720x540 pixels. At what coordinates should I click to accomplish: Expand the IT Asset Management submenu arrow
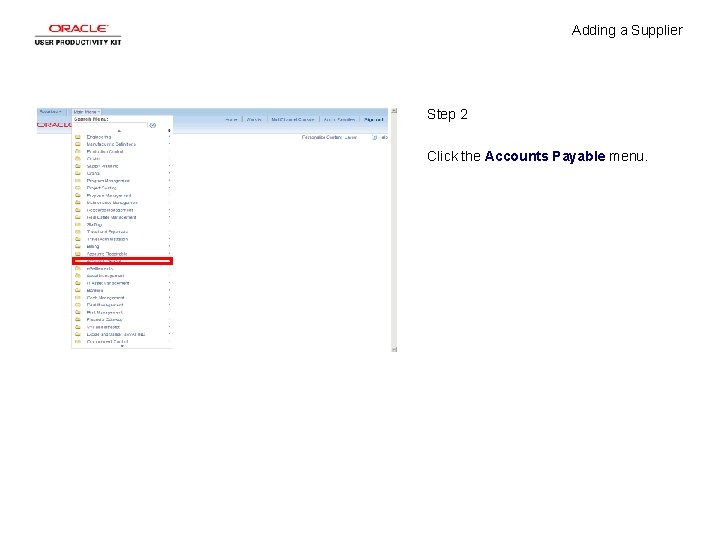169,283
